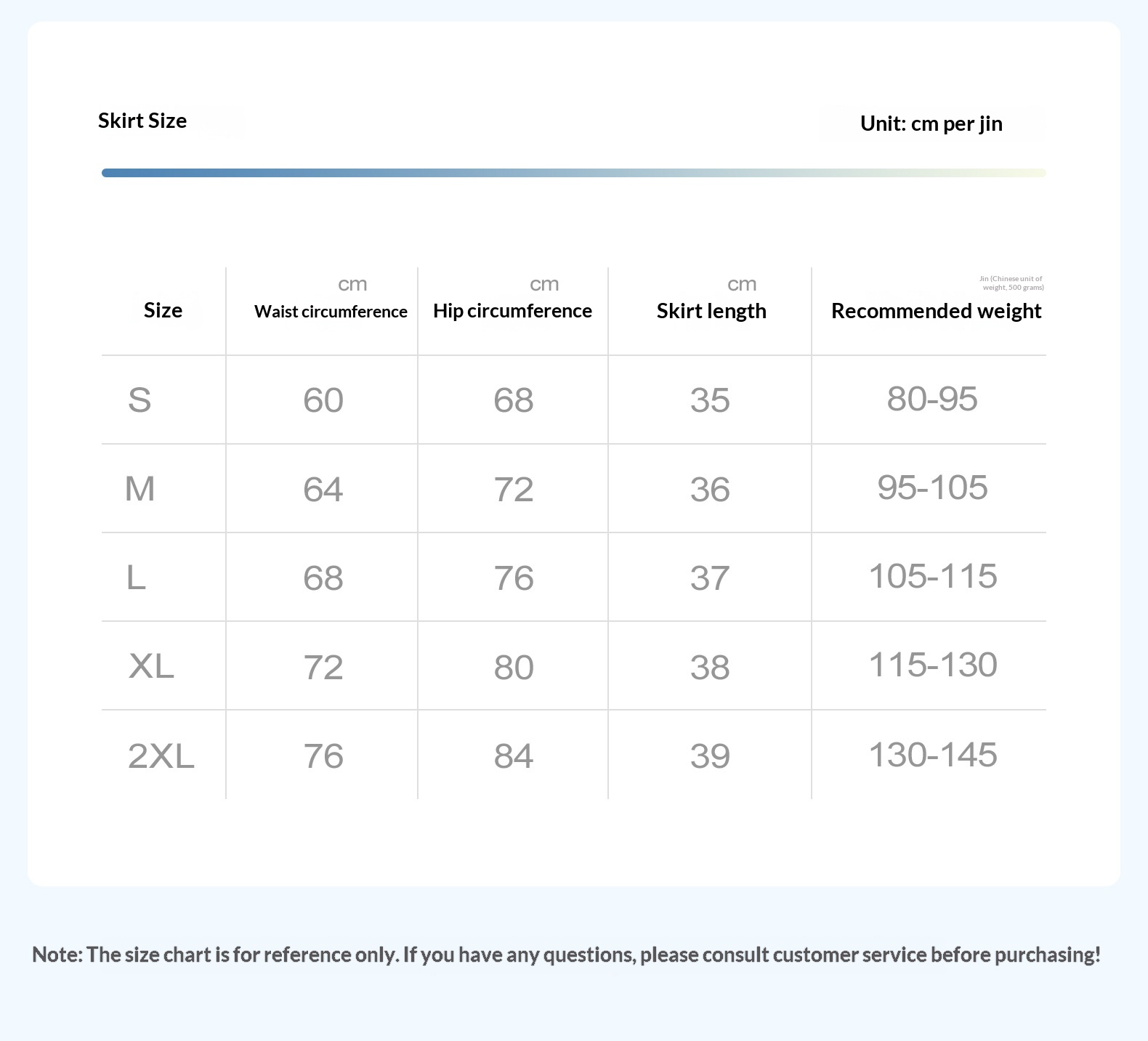The image size is (1148, 1041).
Task: Select the Hip circumference column header
Action: (512, 311)
